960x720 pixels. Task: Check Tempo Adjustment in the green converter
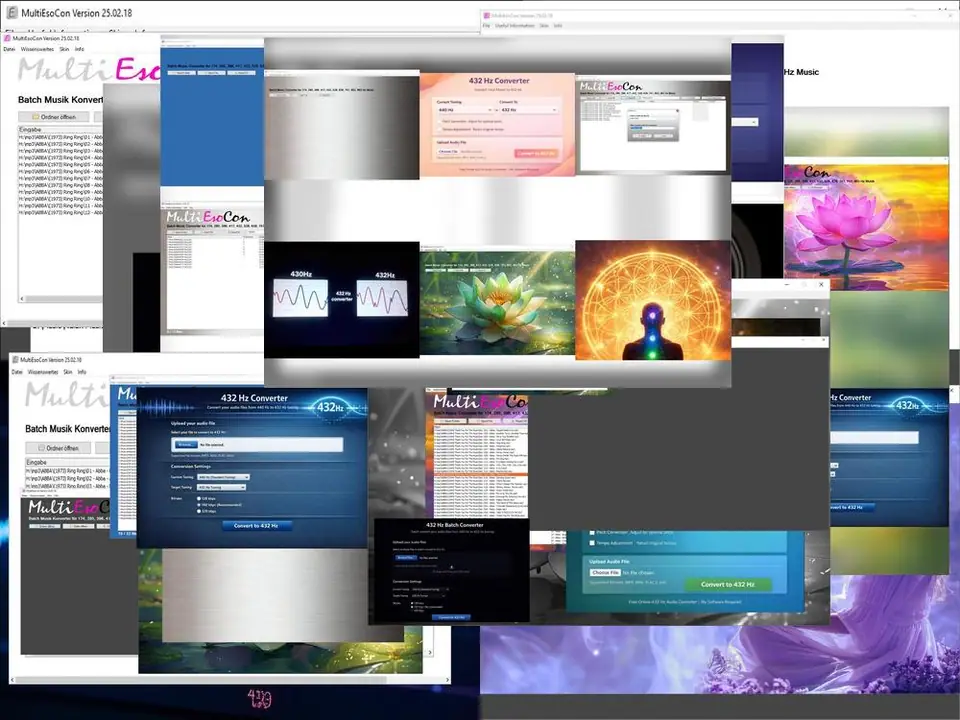pos(592,542)
